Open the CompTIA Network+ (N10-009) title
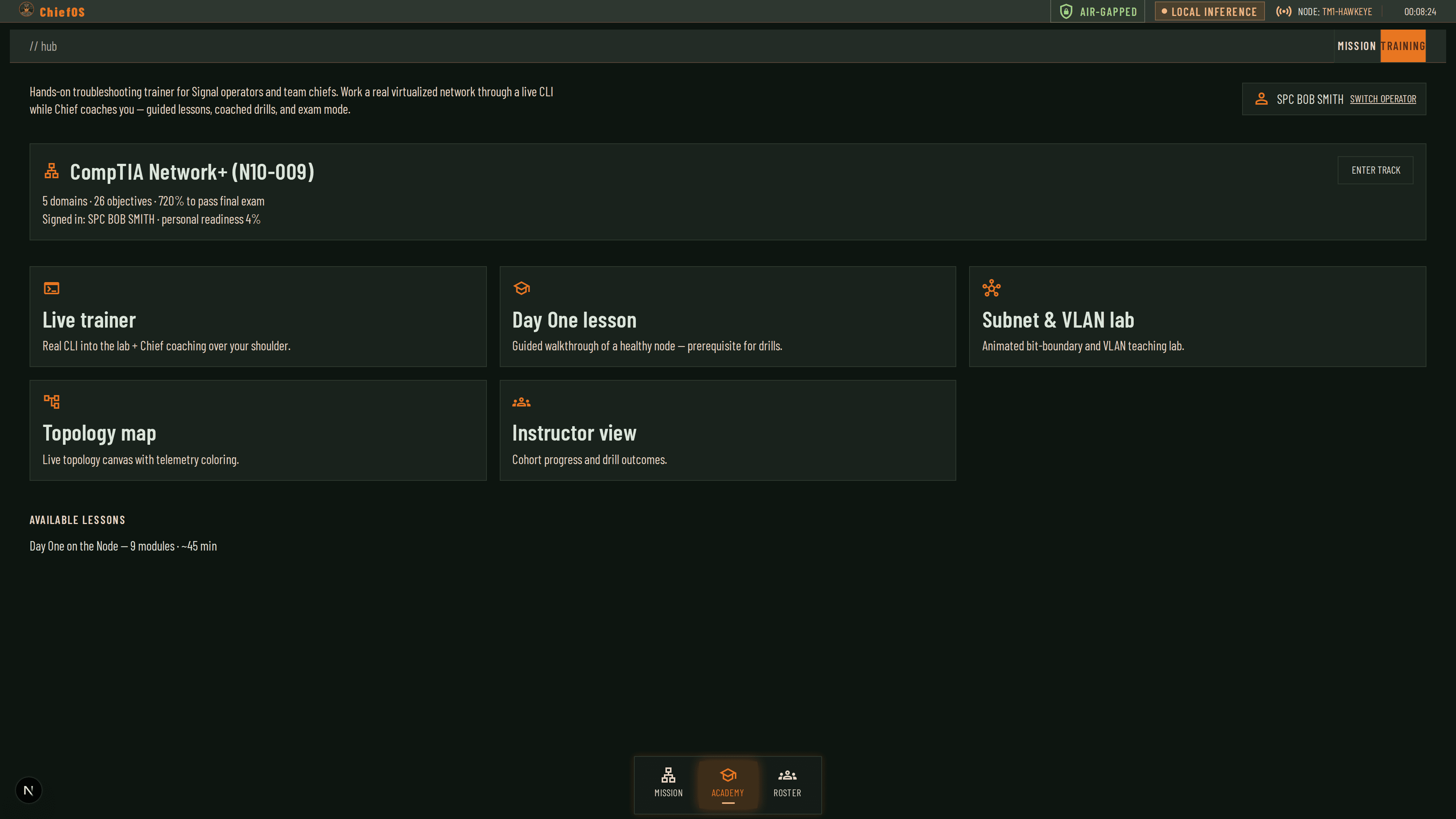 pyautogui.click(x=192, y=172)
